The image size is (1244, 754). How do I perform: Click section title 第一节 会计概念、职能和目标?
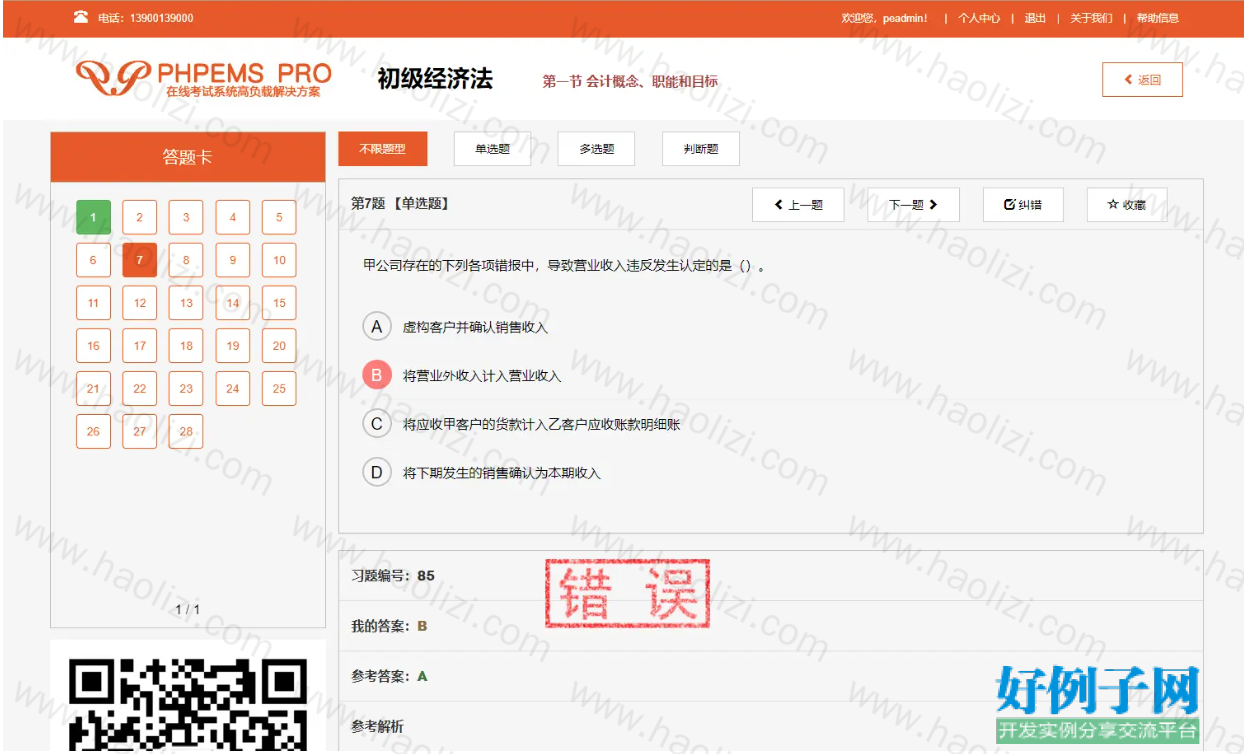630,82
